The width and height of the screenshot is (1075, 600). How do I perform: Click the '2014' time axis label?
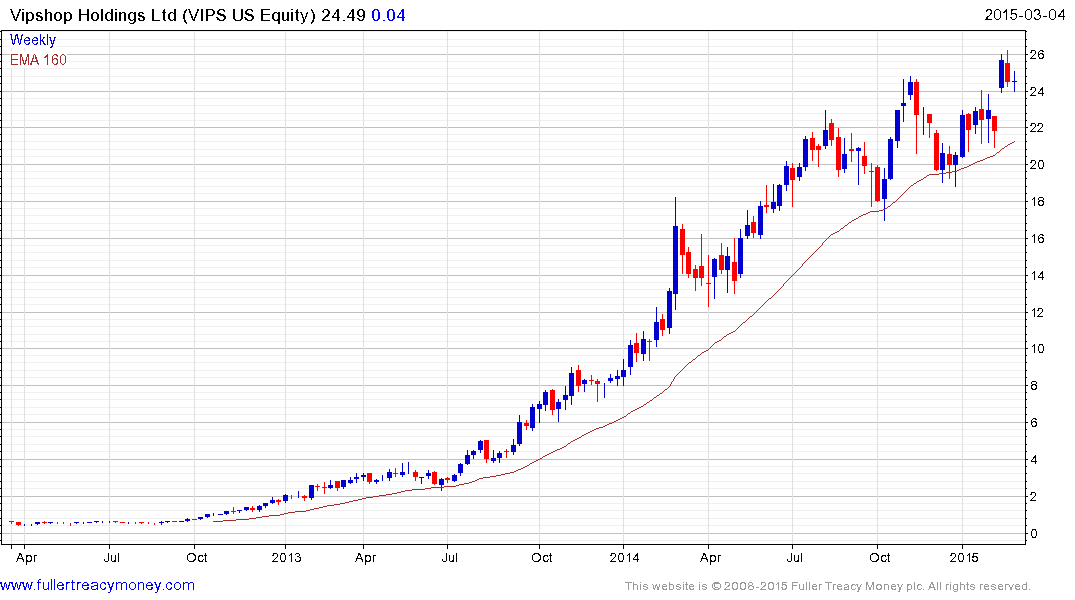click(624, 557)
